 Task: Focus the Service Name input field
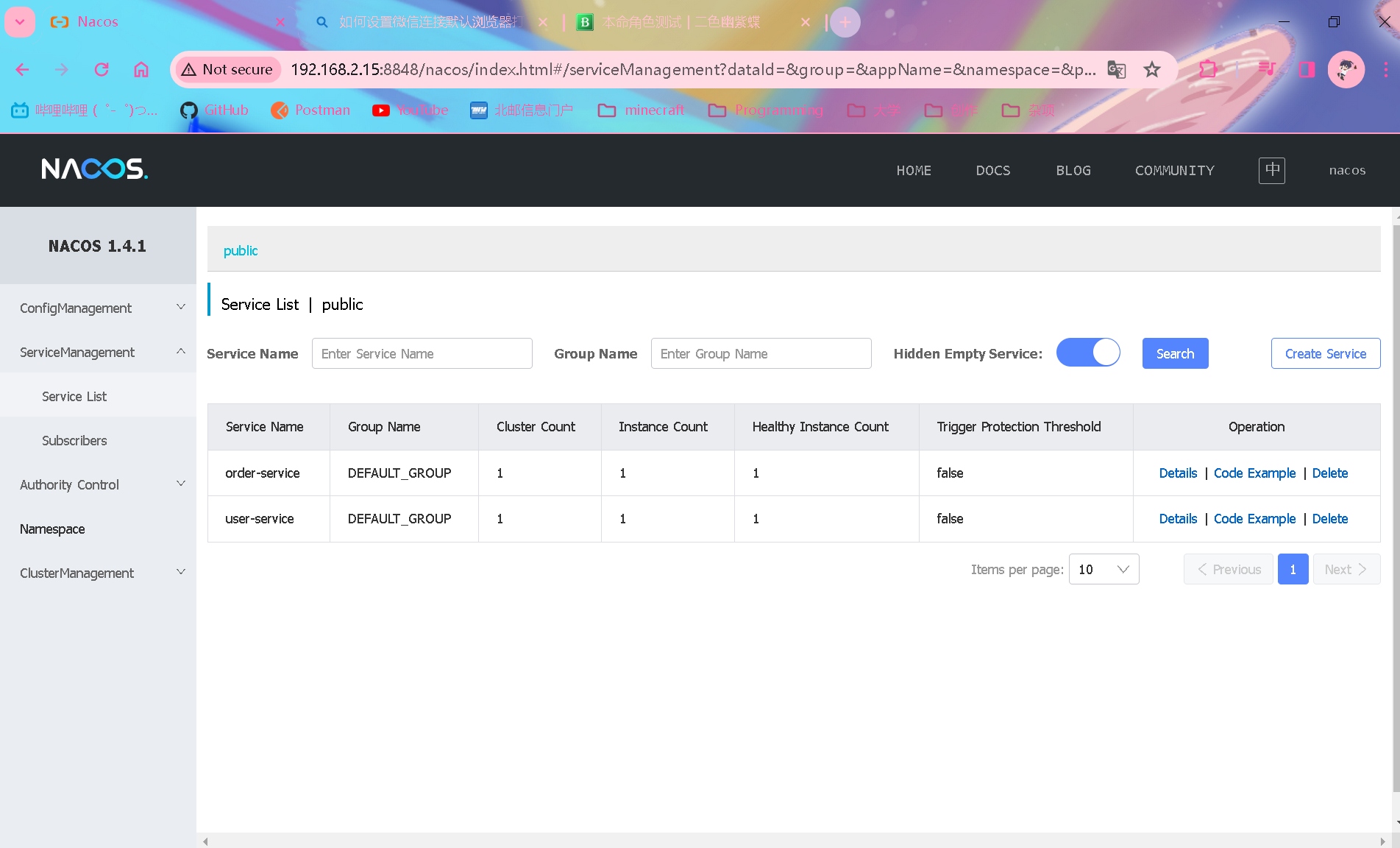pyautogui.click(x=422, y=353)
